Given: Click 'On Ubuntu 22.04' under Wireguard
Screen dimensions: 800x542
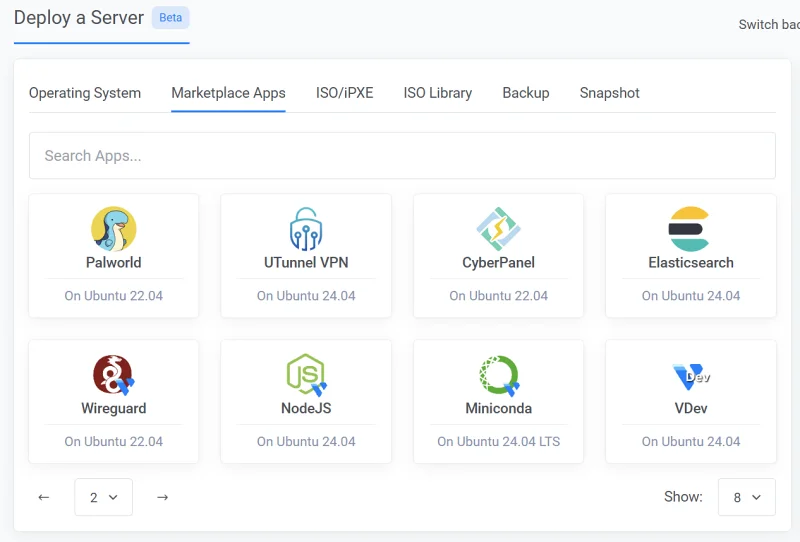Looking at the screenshot, I should coord(114,441).
